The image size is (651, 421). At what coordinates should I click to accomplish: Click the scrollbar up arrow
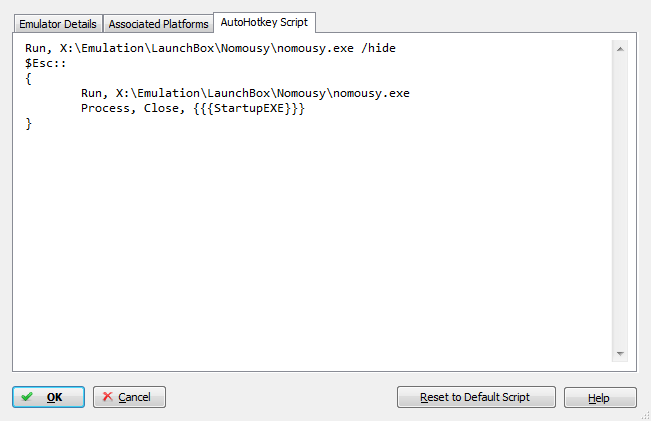coord(620,49)
